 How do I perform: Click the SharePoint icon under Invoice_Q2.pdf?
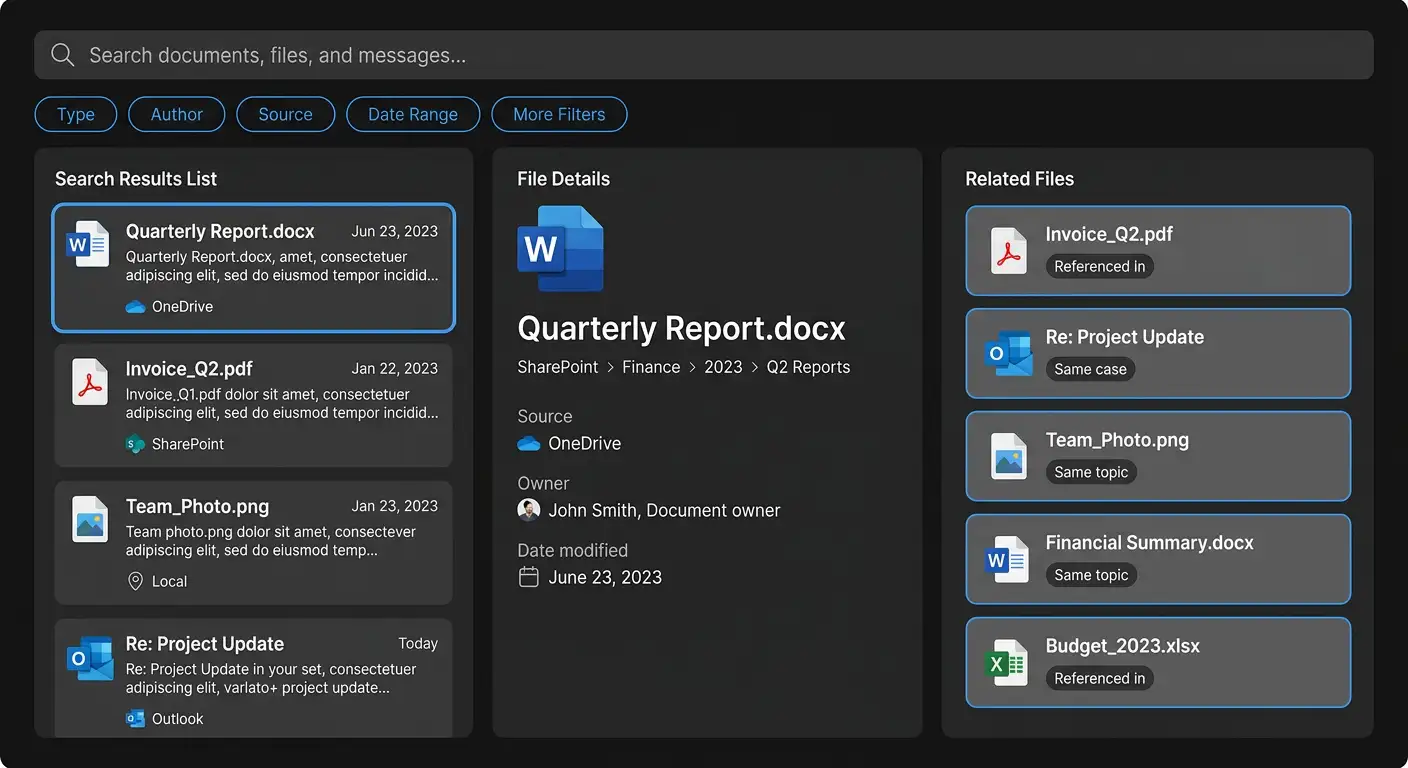coord(135,444)
